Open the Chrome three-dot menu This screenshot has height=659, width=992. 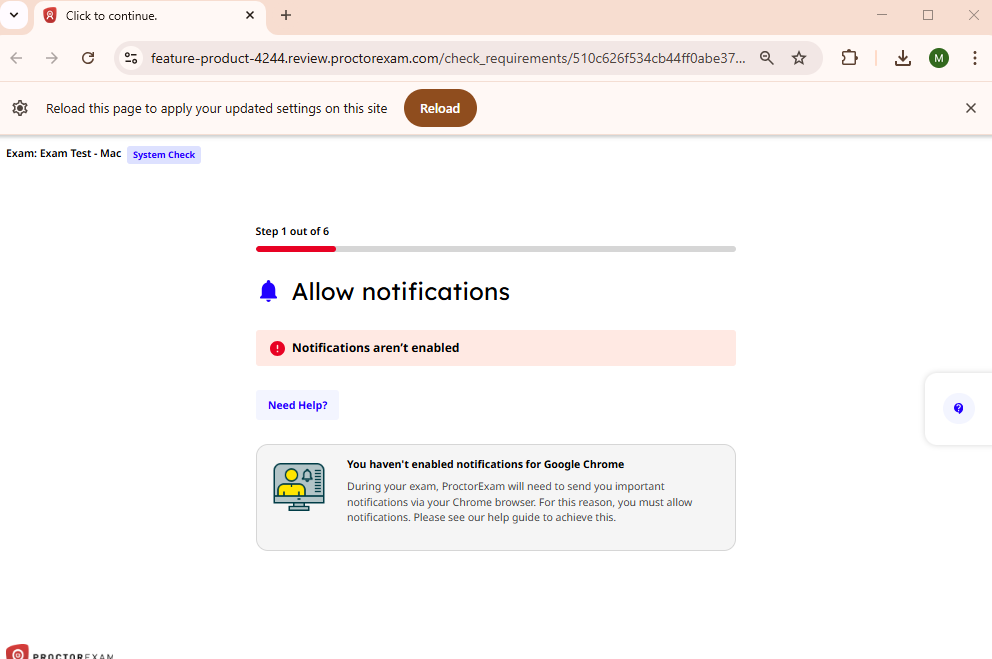(974, 58)
